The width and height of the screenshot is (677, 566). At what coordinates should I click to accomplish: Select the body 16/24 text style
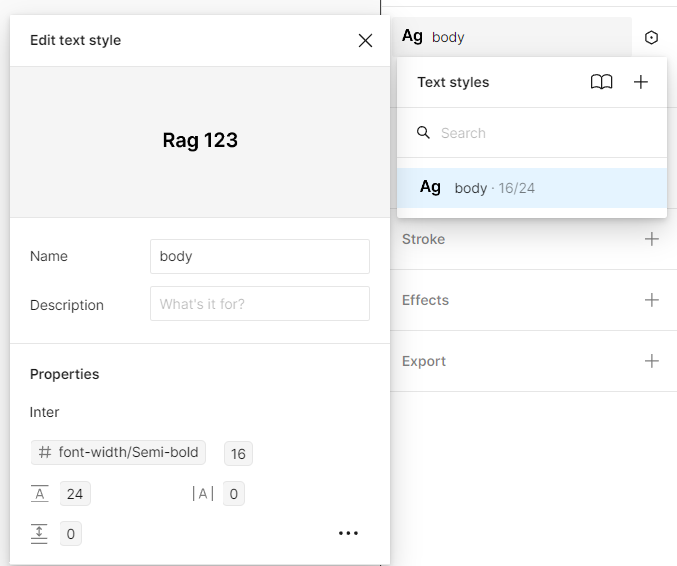click(532, 188)
